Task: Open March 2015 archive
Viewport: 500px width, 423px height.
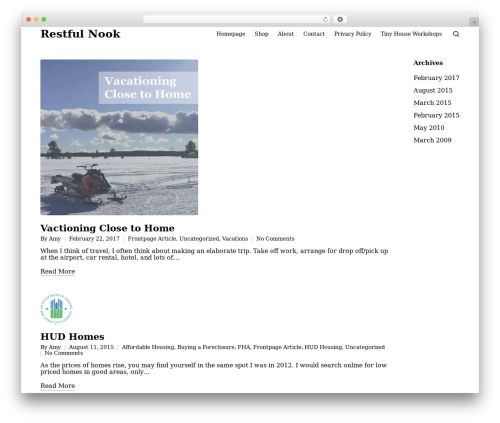Action: pos(432,103)
